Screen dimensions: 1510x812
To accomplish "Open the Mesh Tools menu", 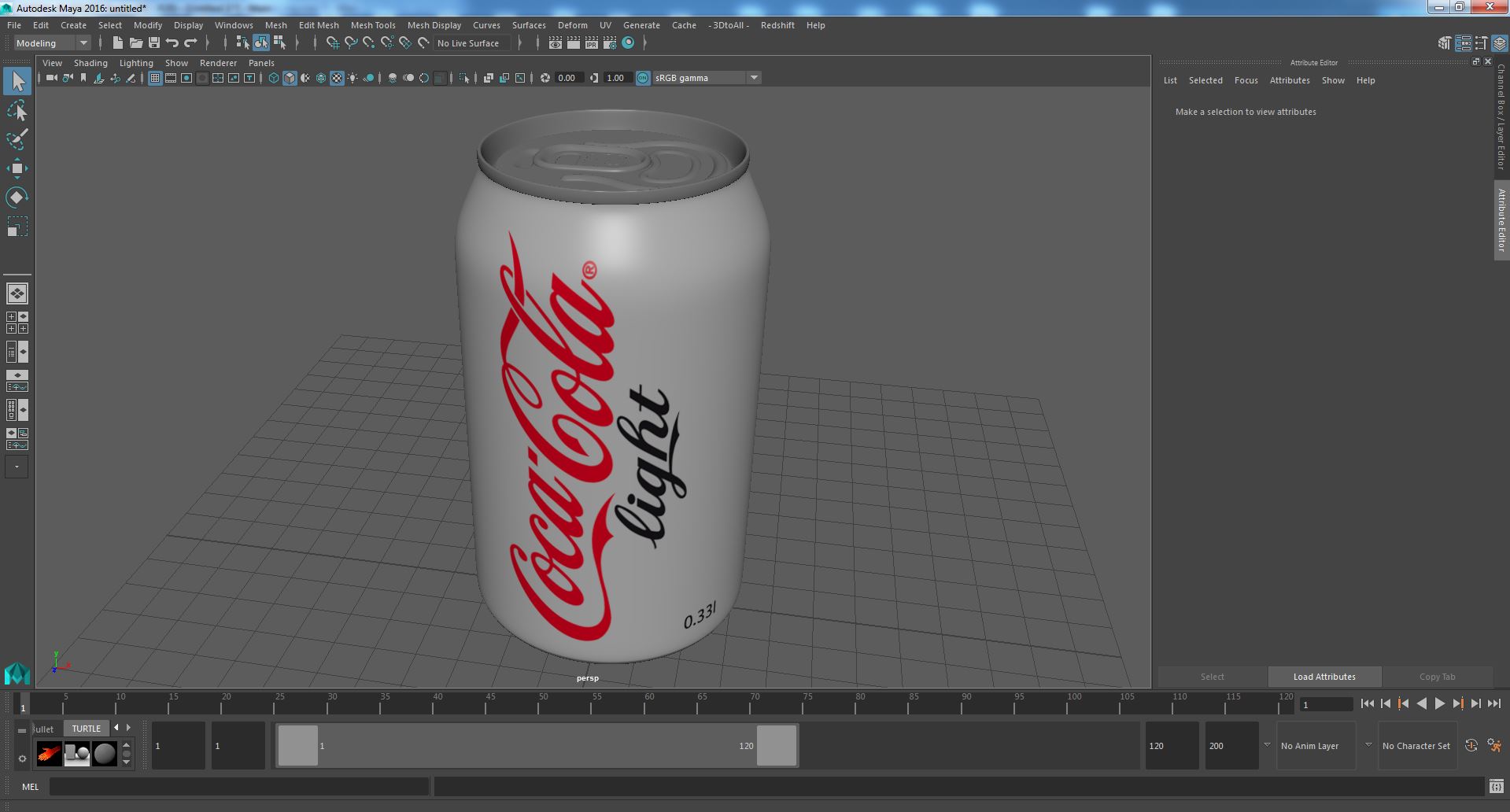I will (x=373, y=25).
